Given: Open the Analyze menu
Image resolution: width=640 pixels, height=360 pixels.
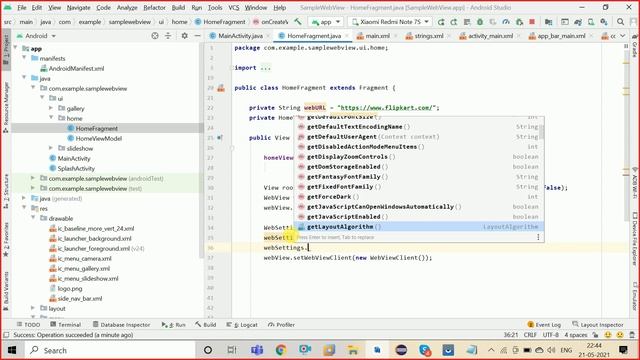Looking at the screenshot, I should pos(127,7).
